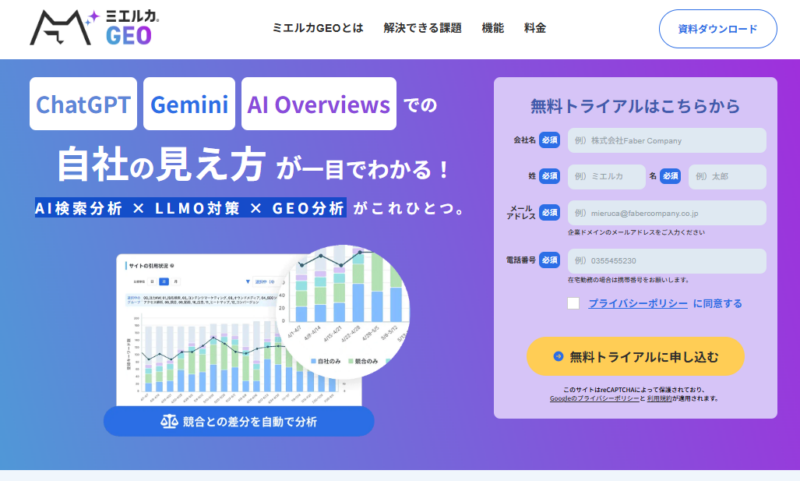Click the 姓 last name input field

(x=608, y=177)
